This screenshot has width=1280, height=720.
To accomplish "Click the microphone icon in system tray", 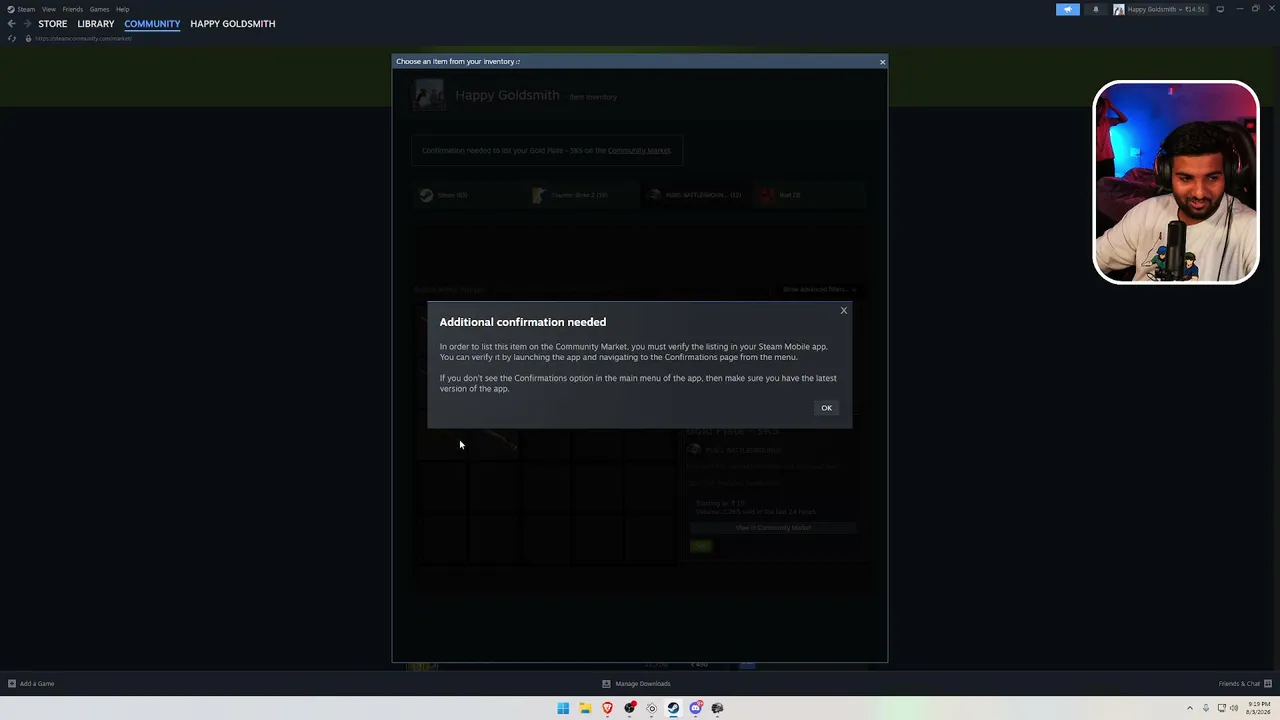I will (1206, 708).
